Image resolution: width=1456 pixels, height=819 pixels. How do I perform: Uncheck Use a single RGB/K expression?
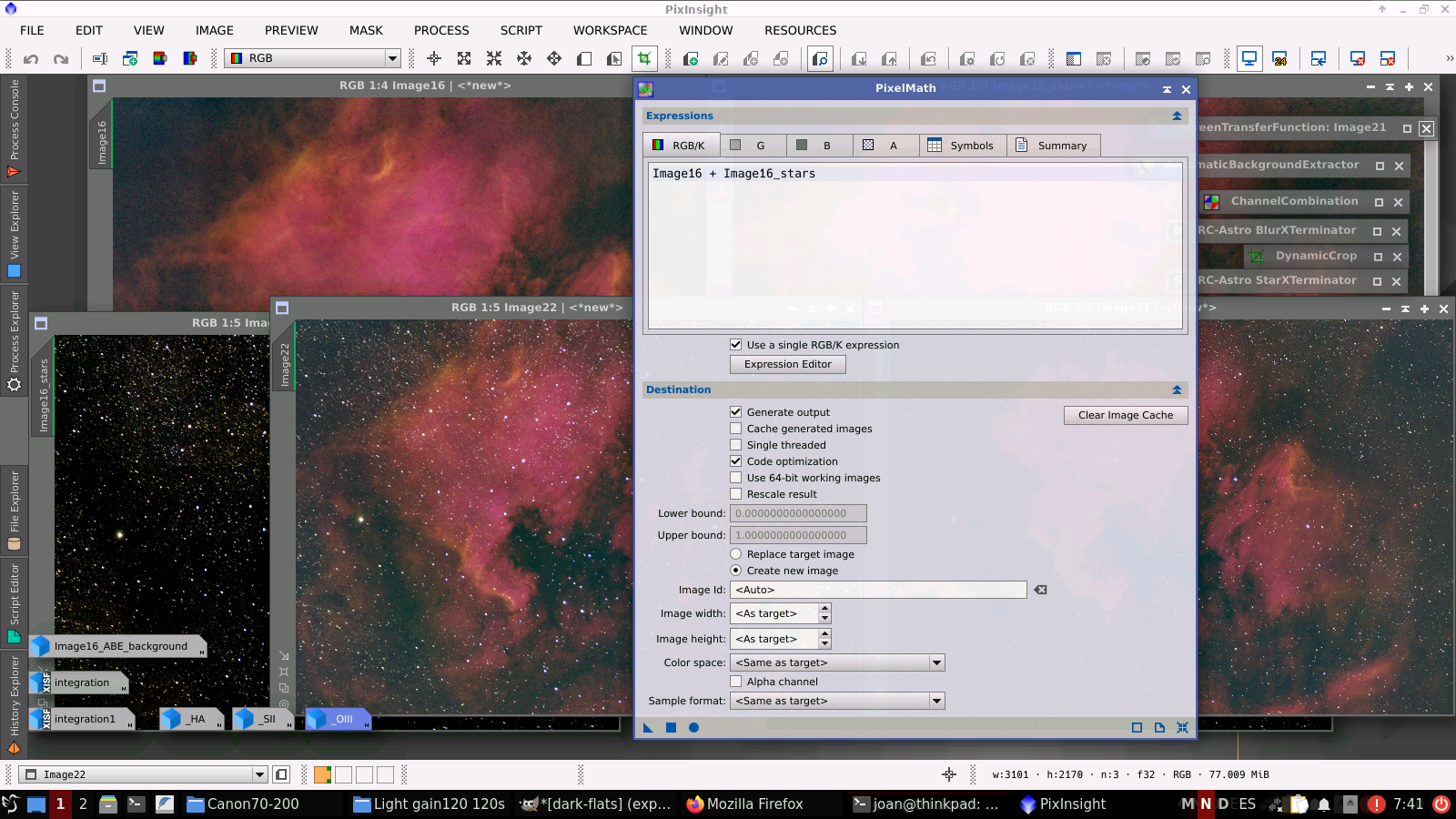coord(736,345)
